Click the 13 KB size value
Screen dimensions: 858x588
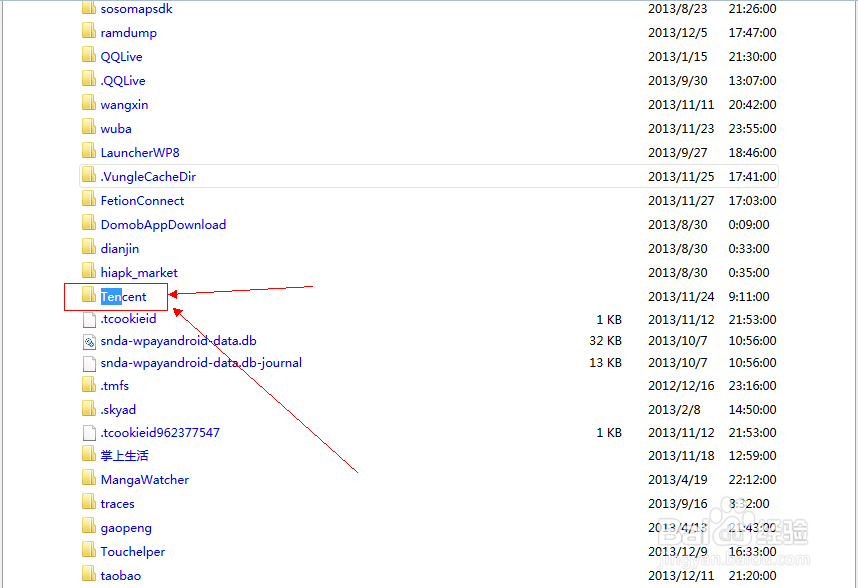click(x=605, y=363)
